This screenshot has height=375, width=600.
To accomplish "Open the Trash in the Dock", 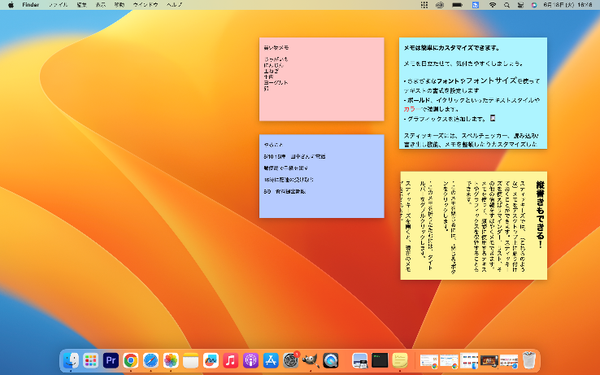I will click(x=529, y=360).
